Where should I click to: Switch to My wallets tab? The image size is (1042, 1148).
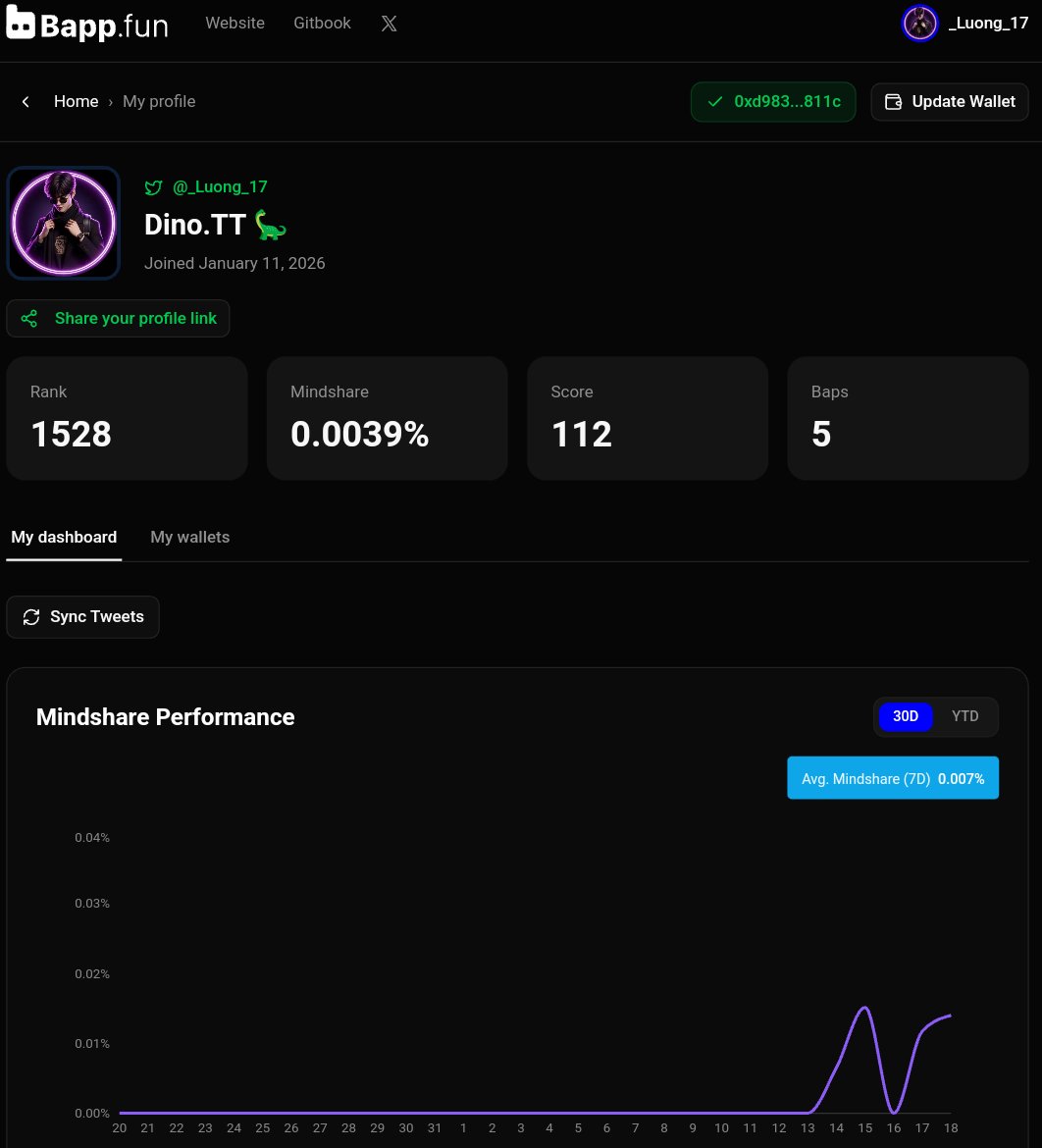(189, 538)
